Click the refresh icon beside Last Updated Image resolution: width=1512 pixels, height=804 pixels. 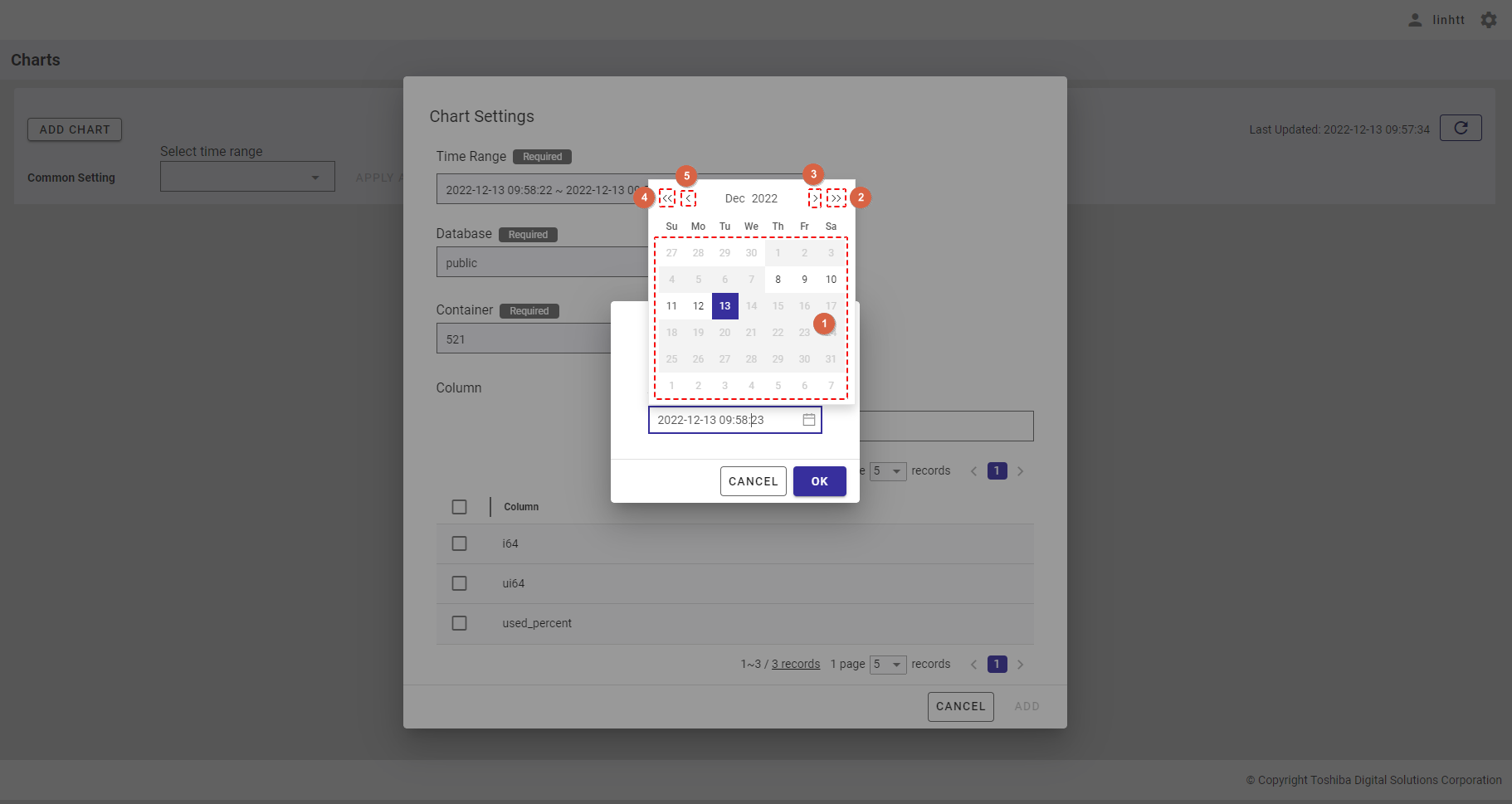click(1461, 128)
